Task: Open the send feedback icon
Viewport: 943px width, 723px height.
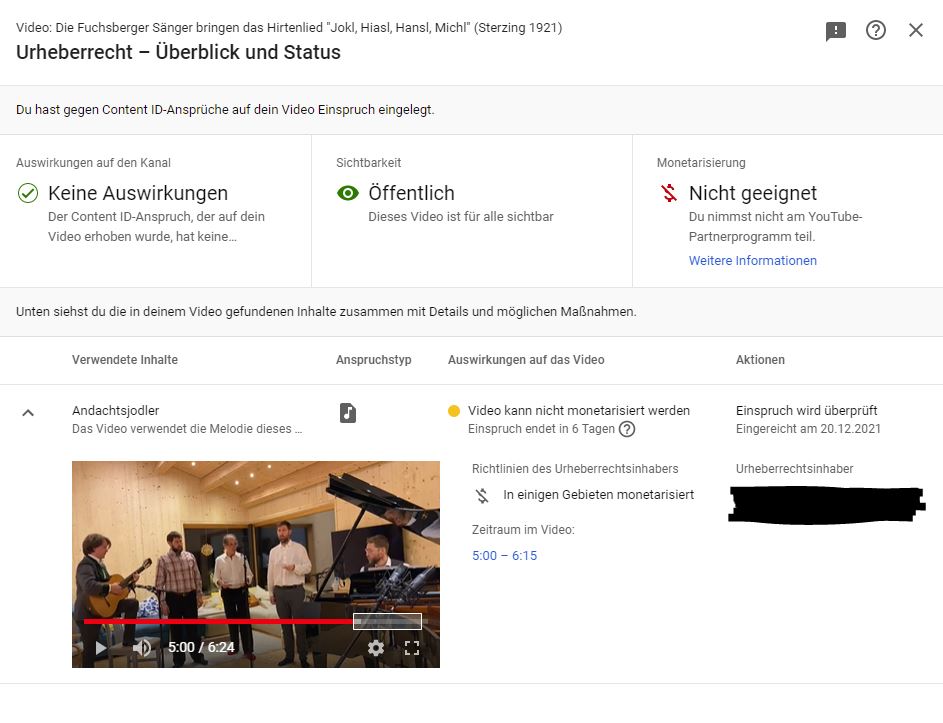Action: (x=836, y=31)
